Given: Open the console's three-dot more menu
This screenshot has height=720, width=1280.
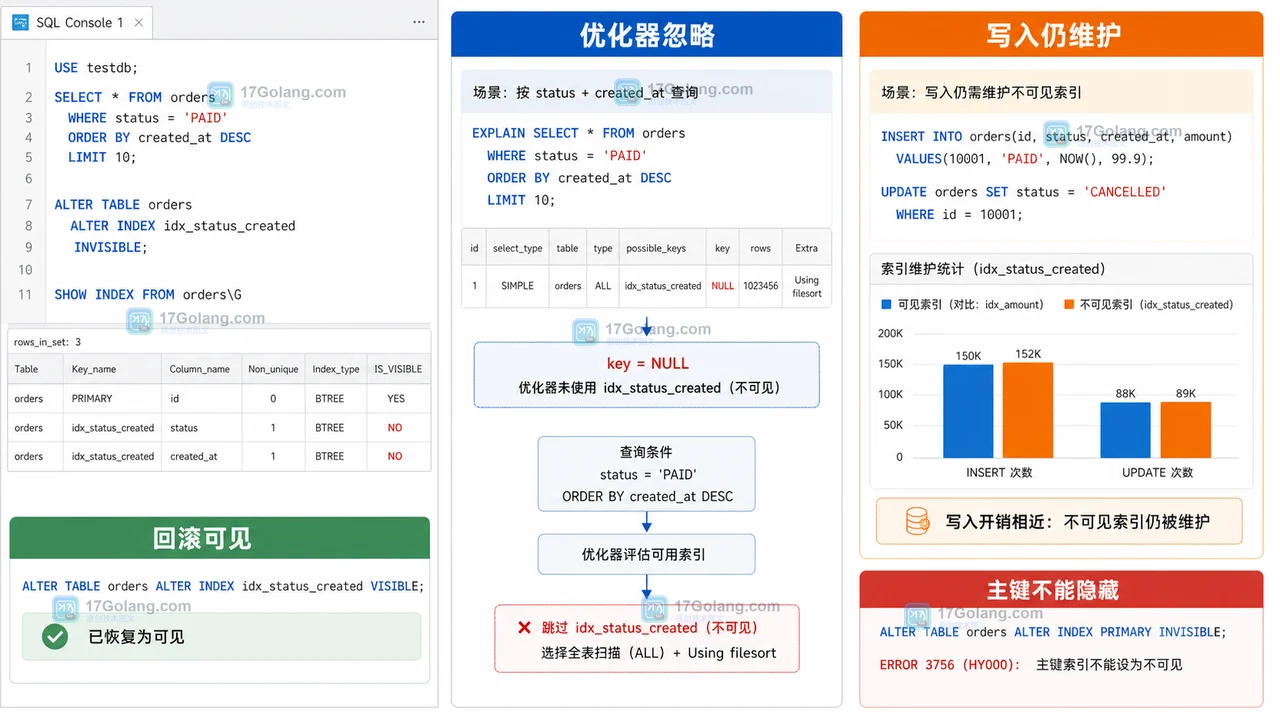Looking at the screenshot, I should pos(418,22).
